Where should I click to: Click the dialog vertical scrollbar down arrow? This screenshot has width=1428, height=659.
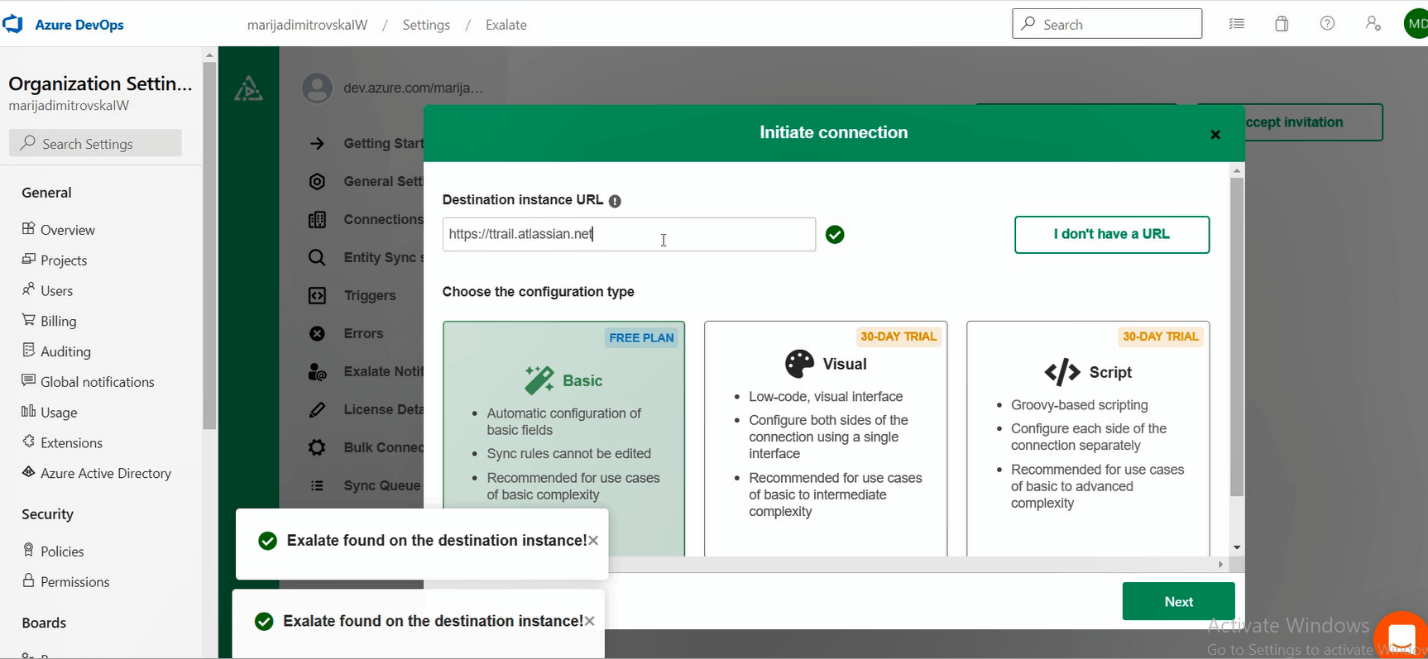pyautogui.click(x=1237, y=548)
